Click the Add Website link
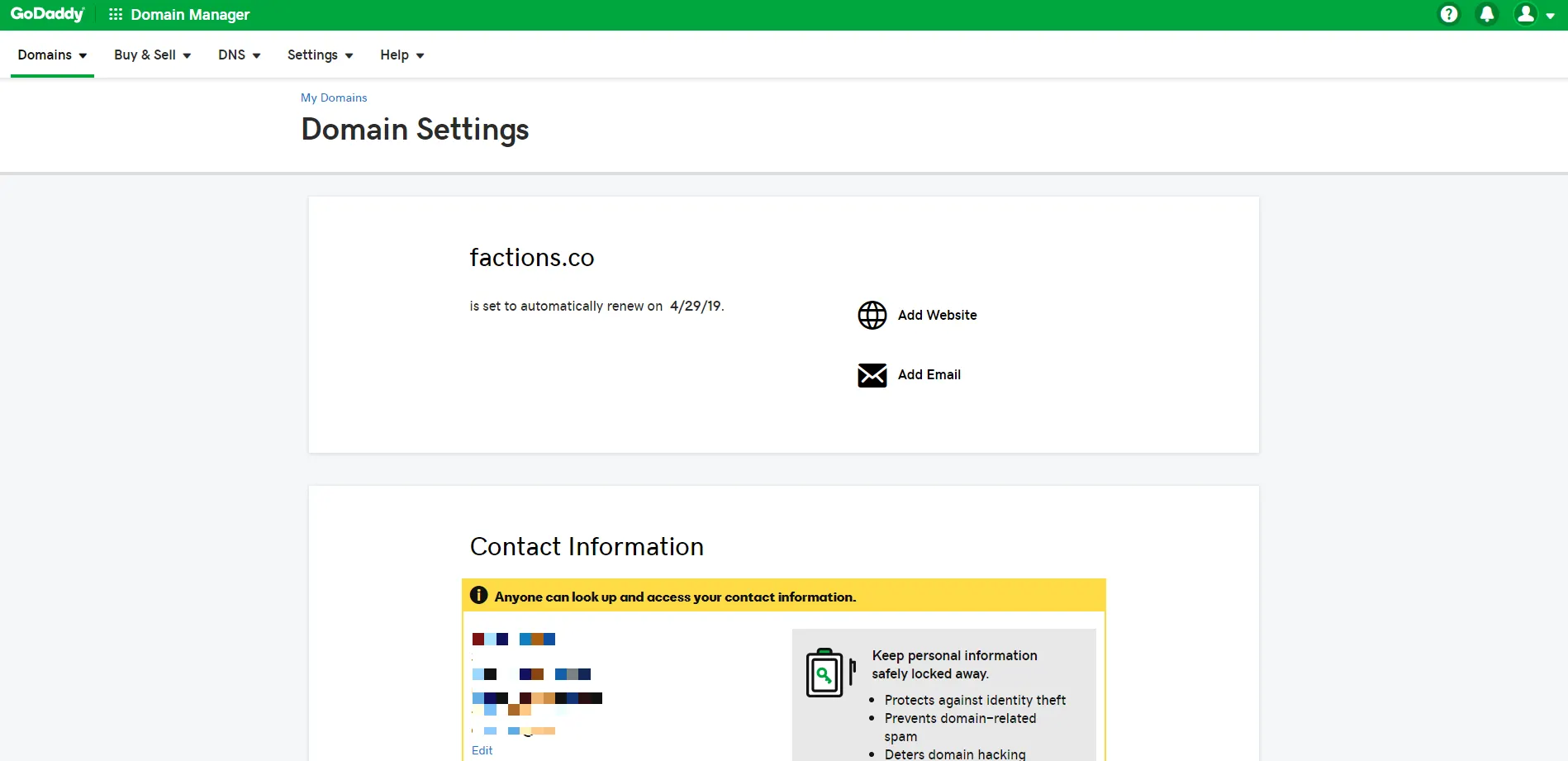 point(938,315)
